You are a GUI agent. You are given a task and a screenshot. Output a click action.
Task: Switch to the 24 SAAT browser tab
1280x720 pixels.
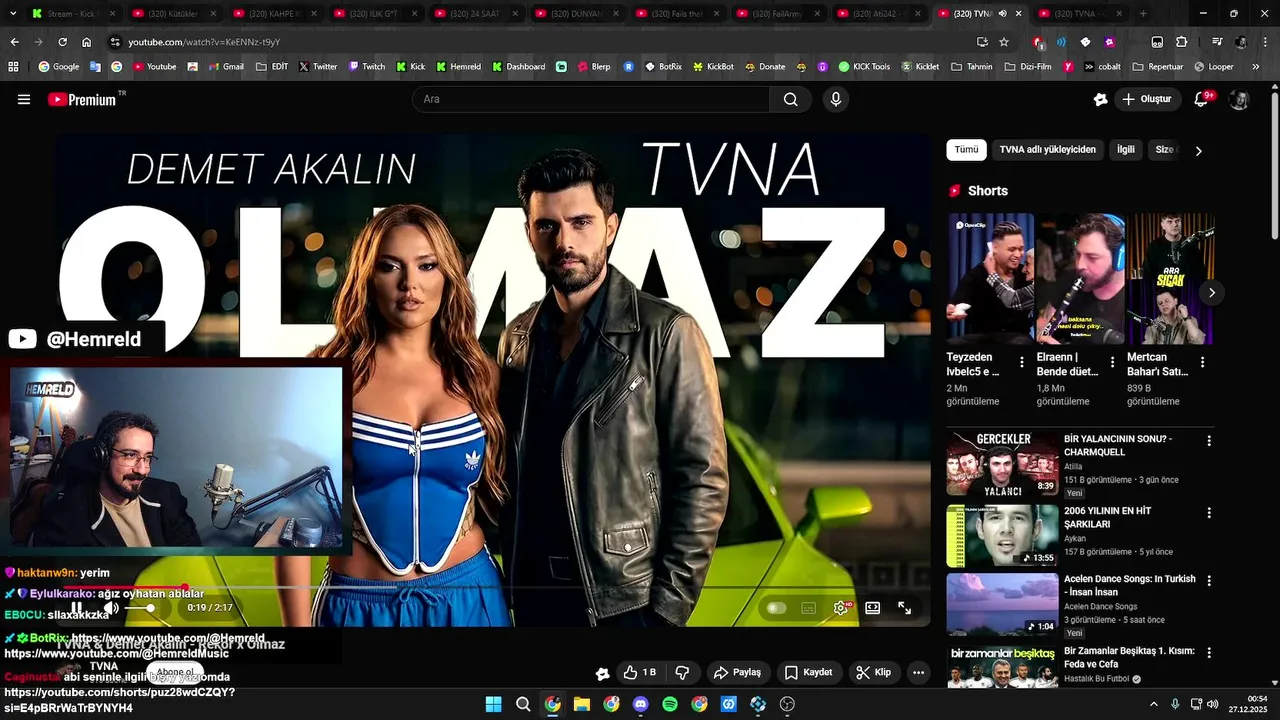[x=476, y=14]
